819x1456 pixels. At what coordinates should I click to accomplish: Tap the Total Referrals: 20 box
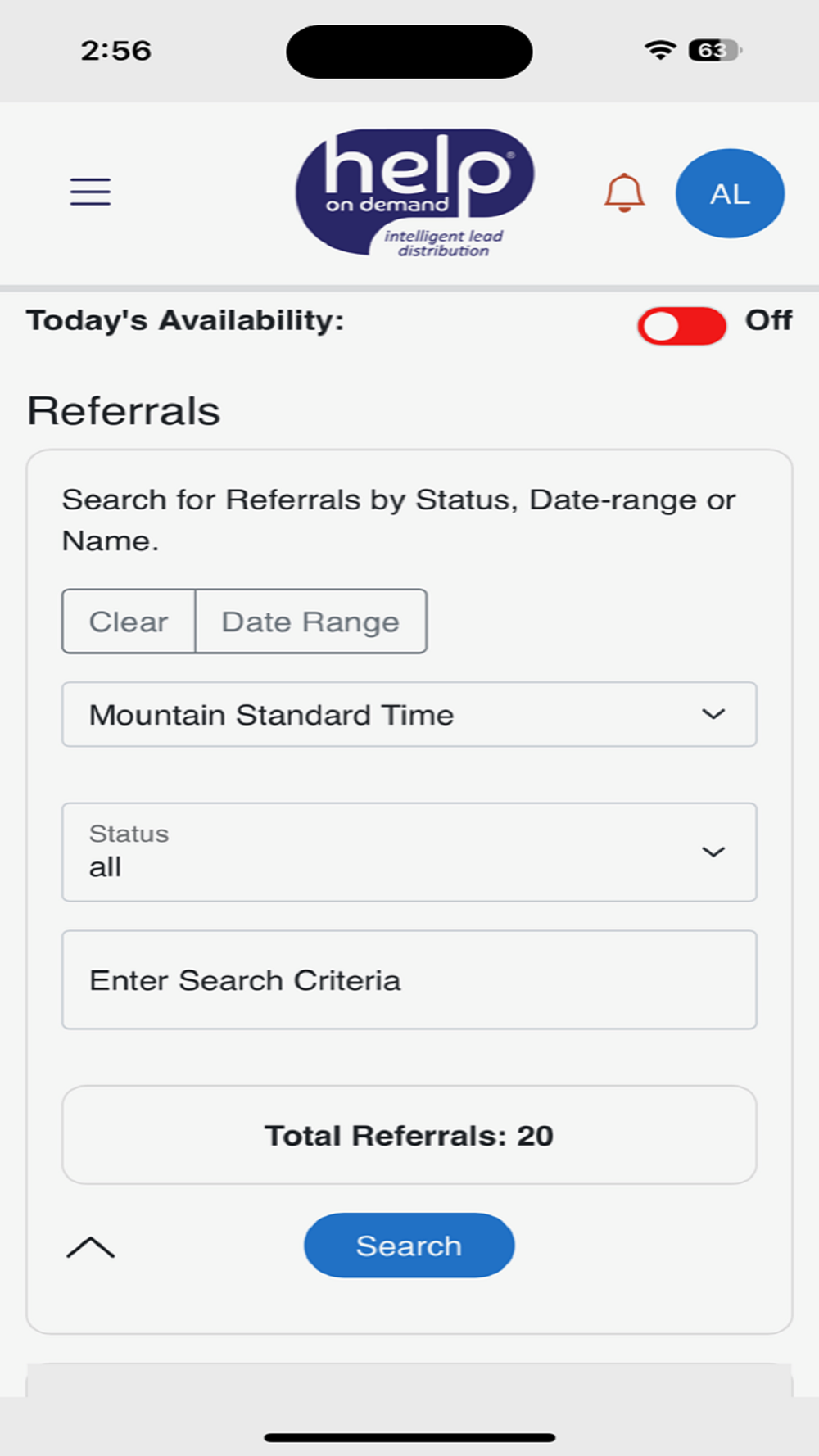point(409,1135)
